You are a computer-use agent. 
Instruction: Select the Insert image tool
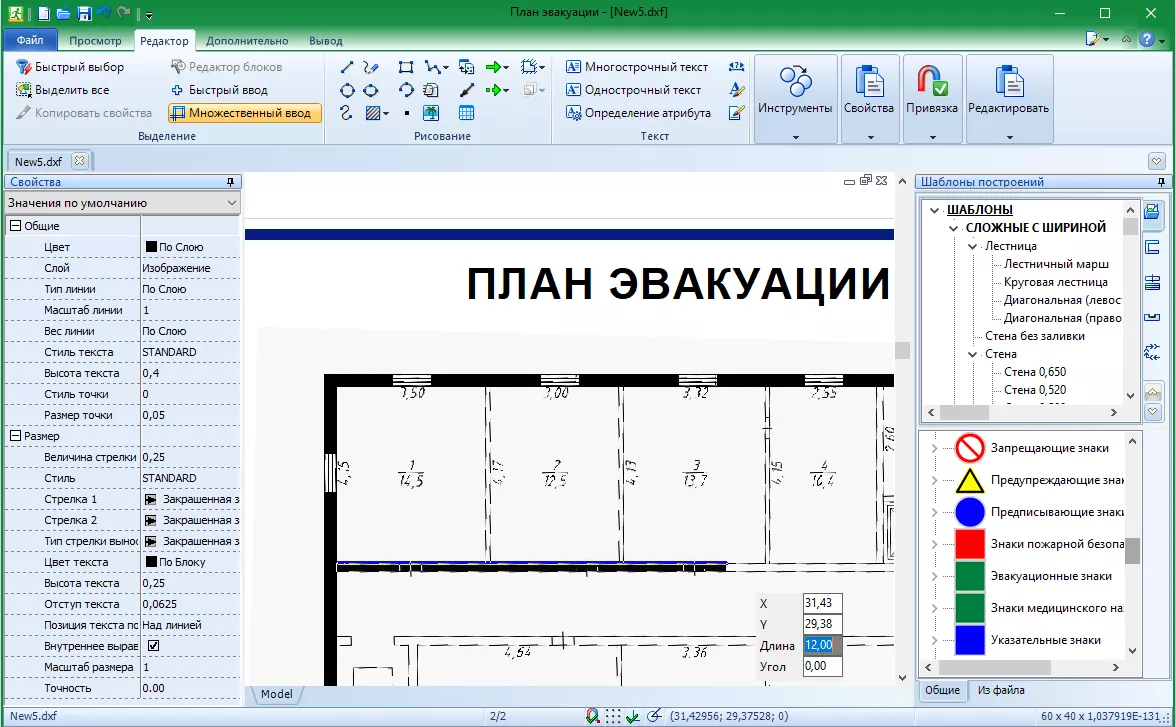tap(430, 112)
